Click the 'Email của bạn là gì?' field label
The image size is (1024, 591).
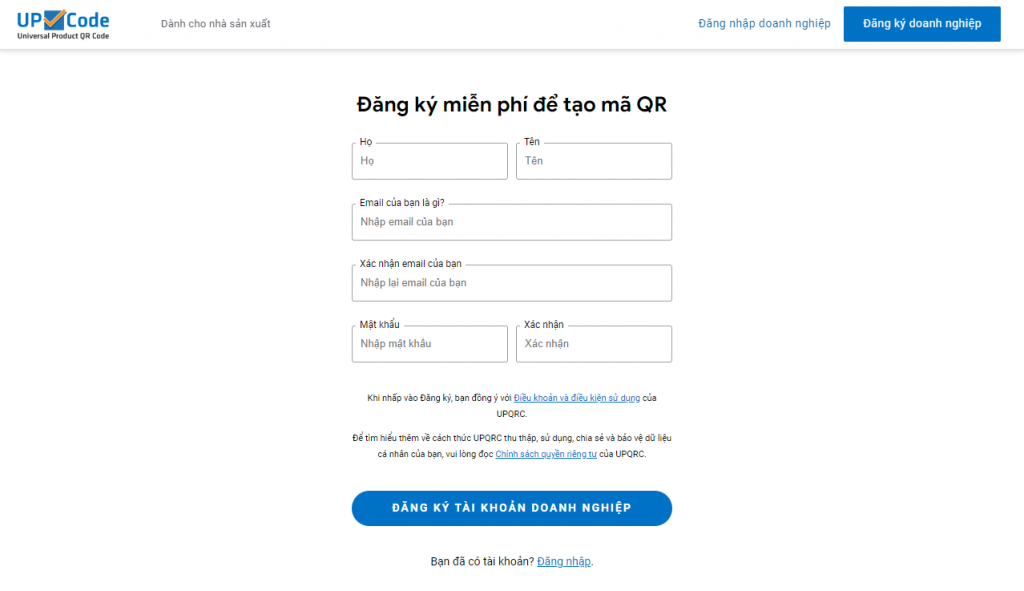pyautogui.click(x=401, y=202)
